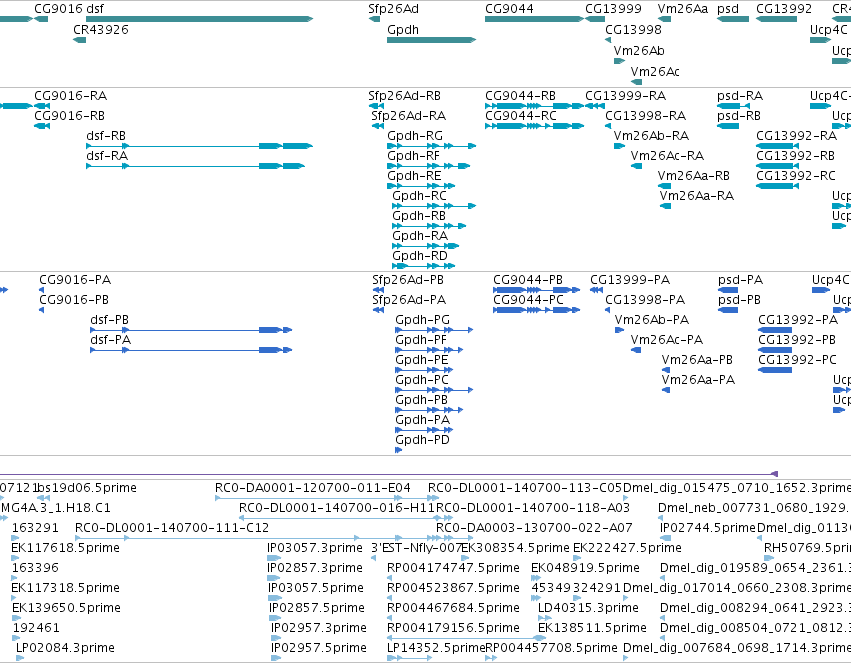
Task: Select transcript Sfp26Ad-RB
Action: click(x=376, y=106)
